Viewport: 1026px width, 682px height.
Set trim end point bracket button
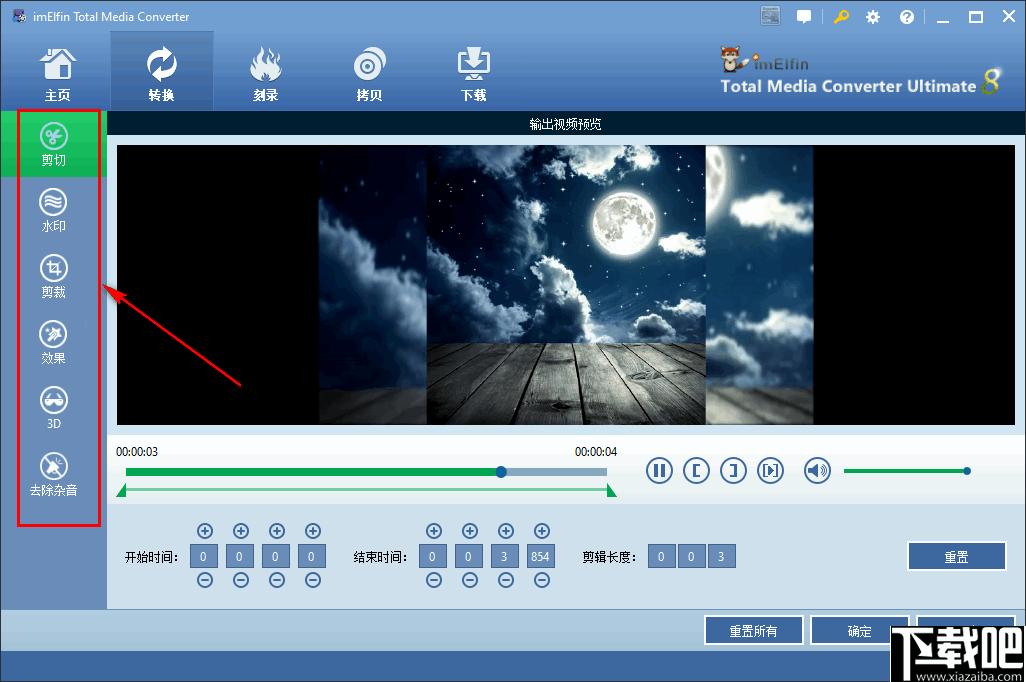pos(734,471)
